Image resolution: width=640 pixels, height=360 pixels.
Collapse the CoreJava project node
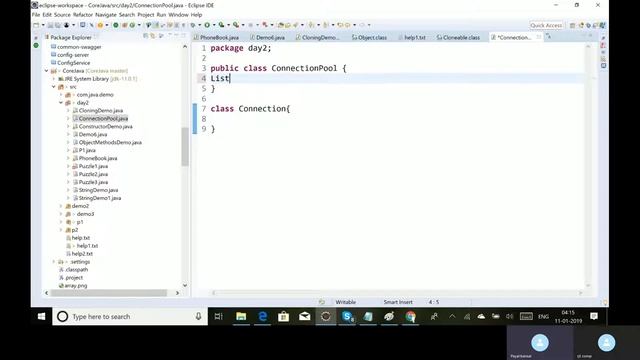click(x=47, y=71)
